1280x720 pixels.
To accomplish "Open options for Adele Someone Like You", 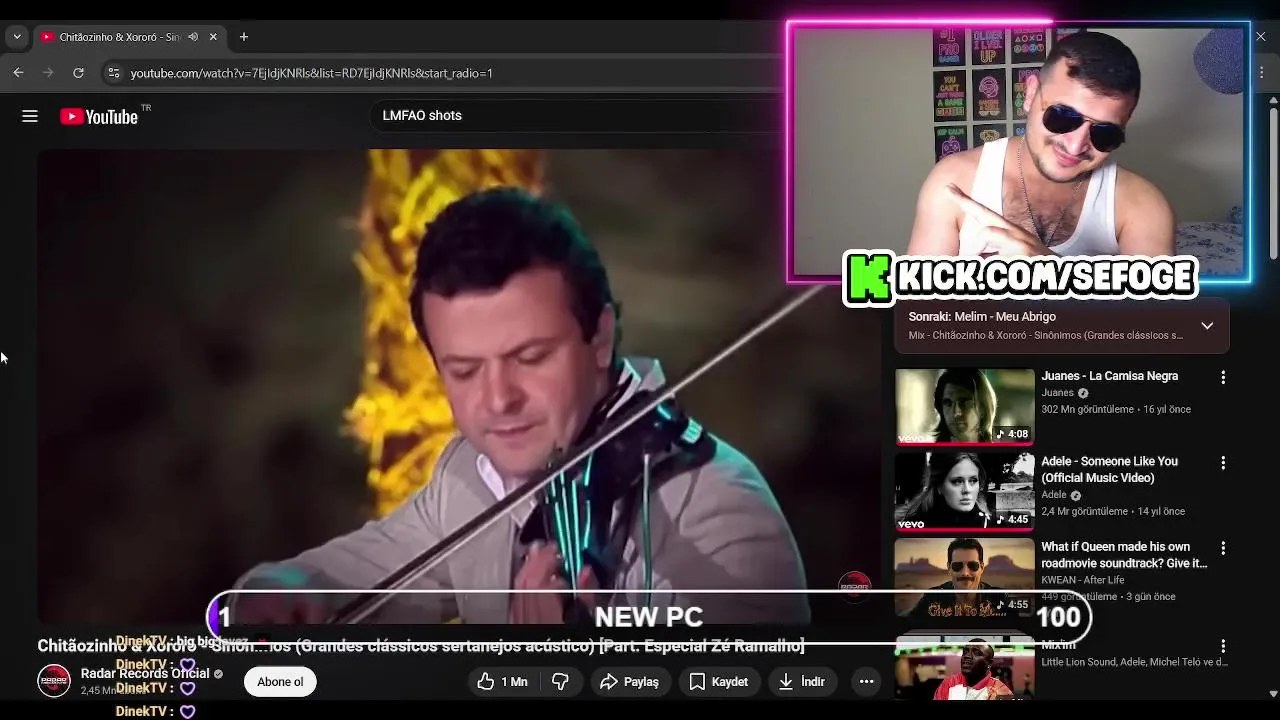I will [x=1223, y=463].
